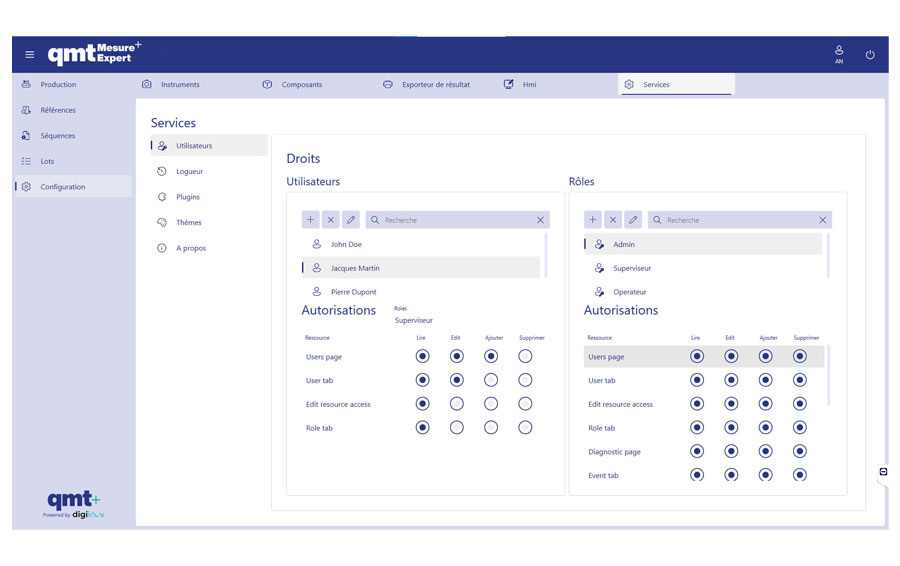Toggle Supprimer for Users page in user permissions
The height and width of the screenshot is (566, 900).
click(525, 356)
